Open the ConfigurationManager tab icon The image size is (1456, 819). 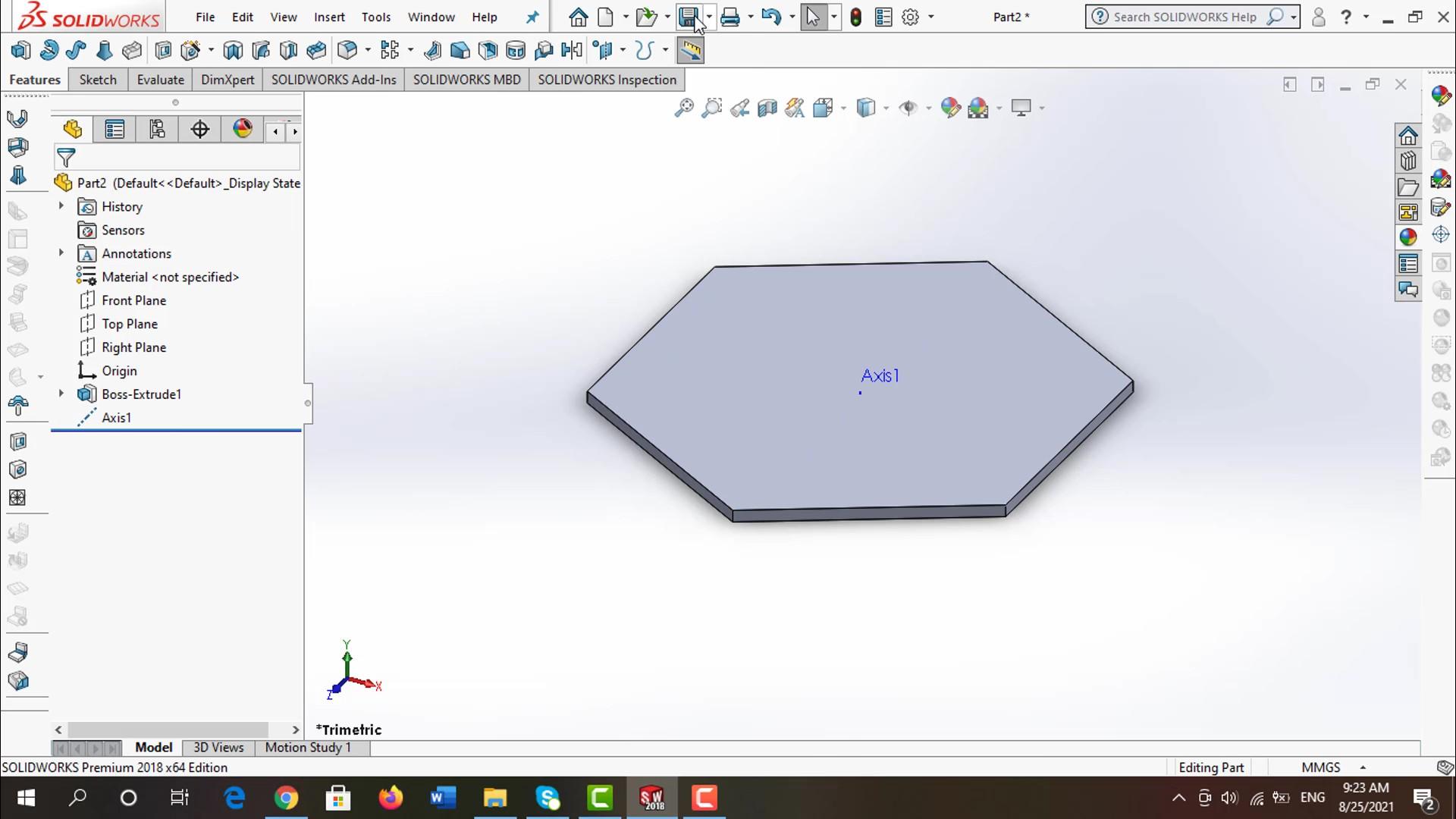point(157,130)
